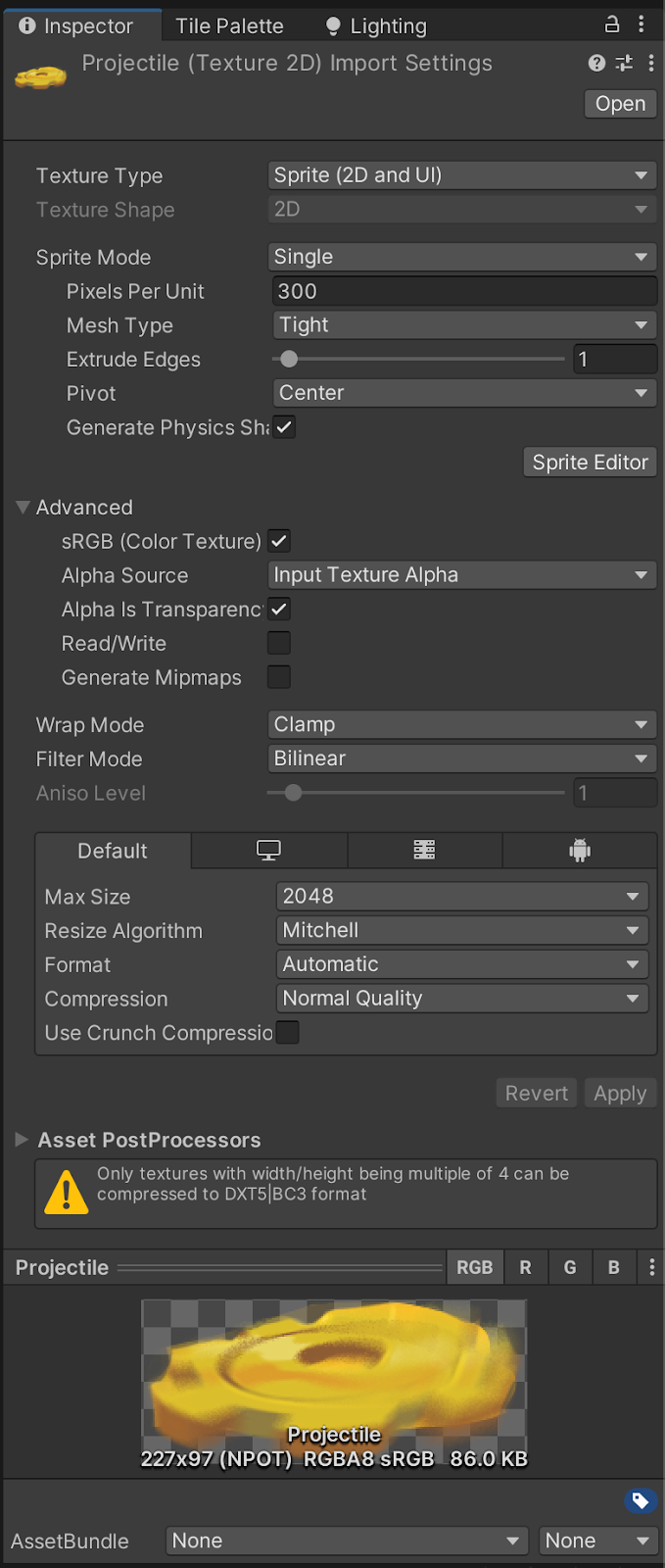Select the Android platform settings tab icon
Screen dimensions: 665x1568
coord(580,851)
